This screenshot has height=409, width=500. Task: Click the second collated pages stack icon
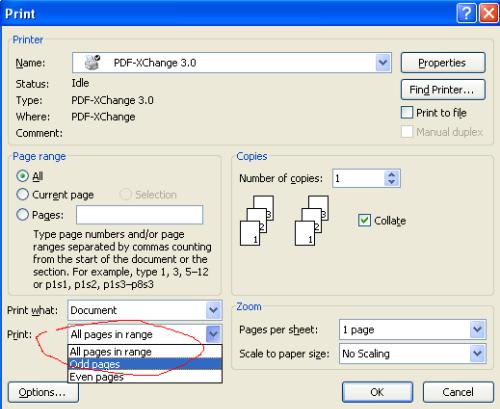pos(312,221)
